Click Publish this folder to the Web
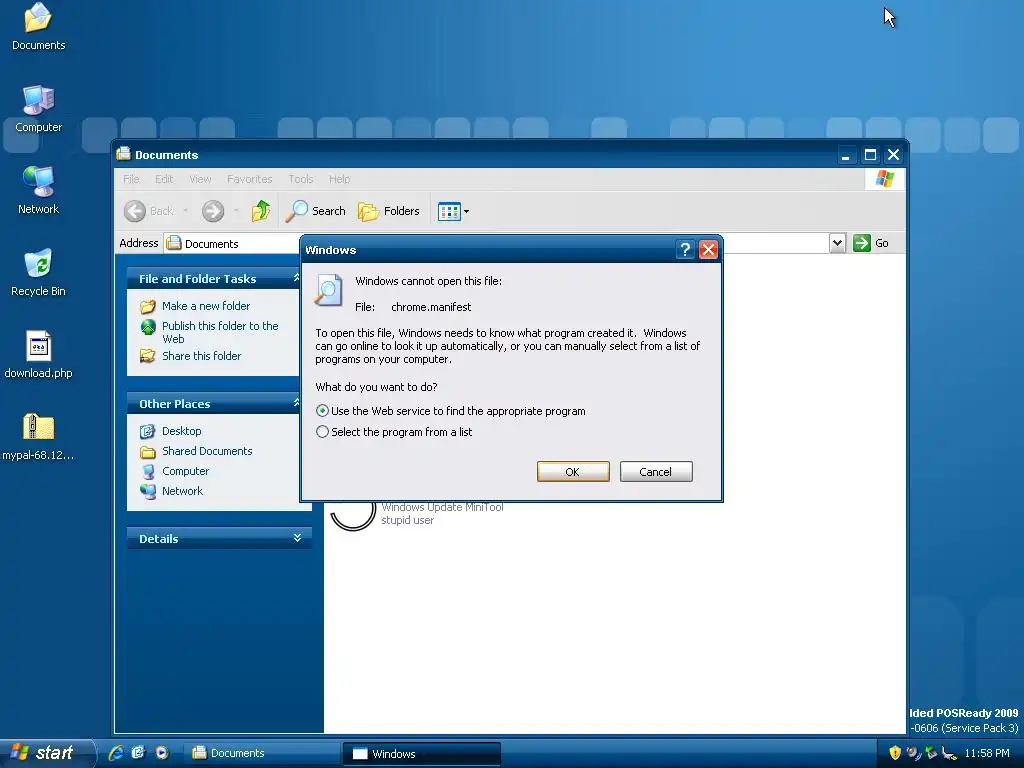 (x=220, y=332)
